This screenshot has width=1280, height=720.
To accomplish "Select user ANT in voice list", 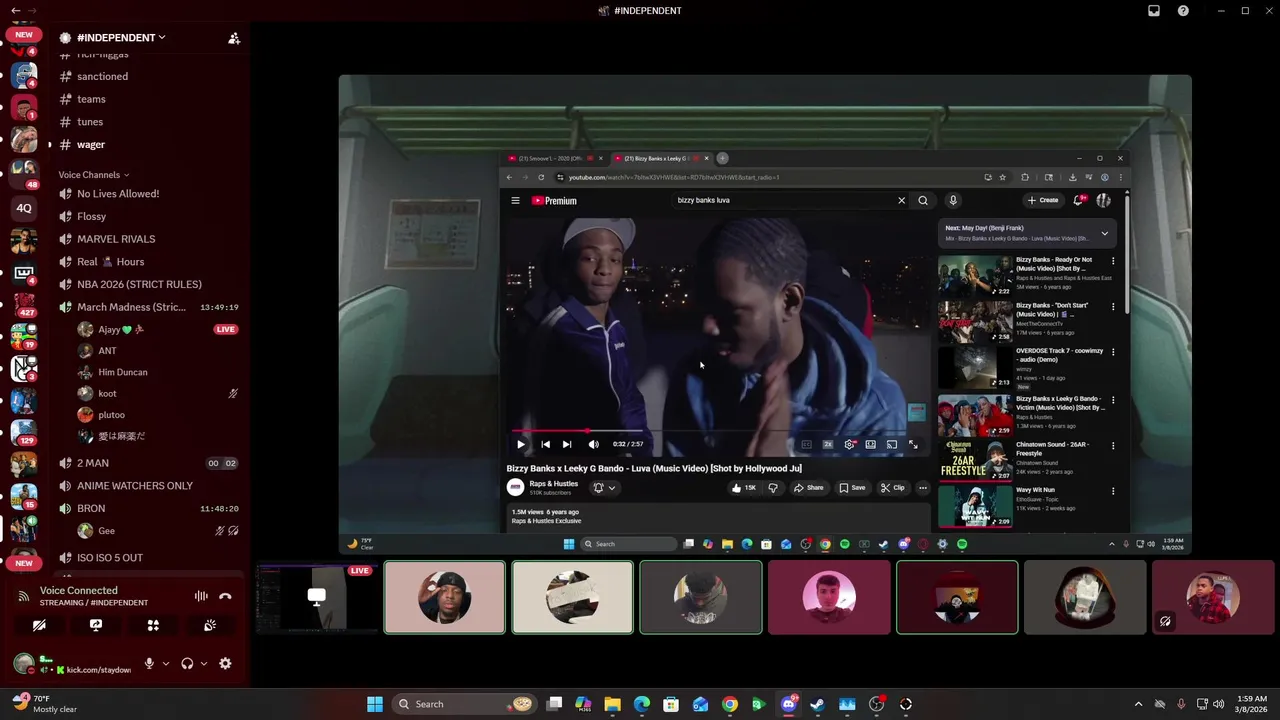I will 107,351.
